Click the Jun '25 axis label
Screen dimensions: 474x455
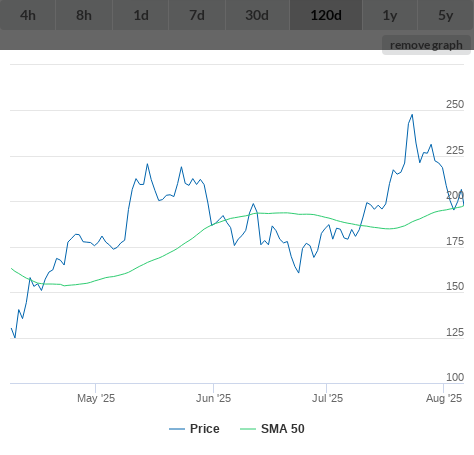click(213, 398)
